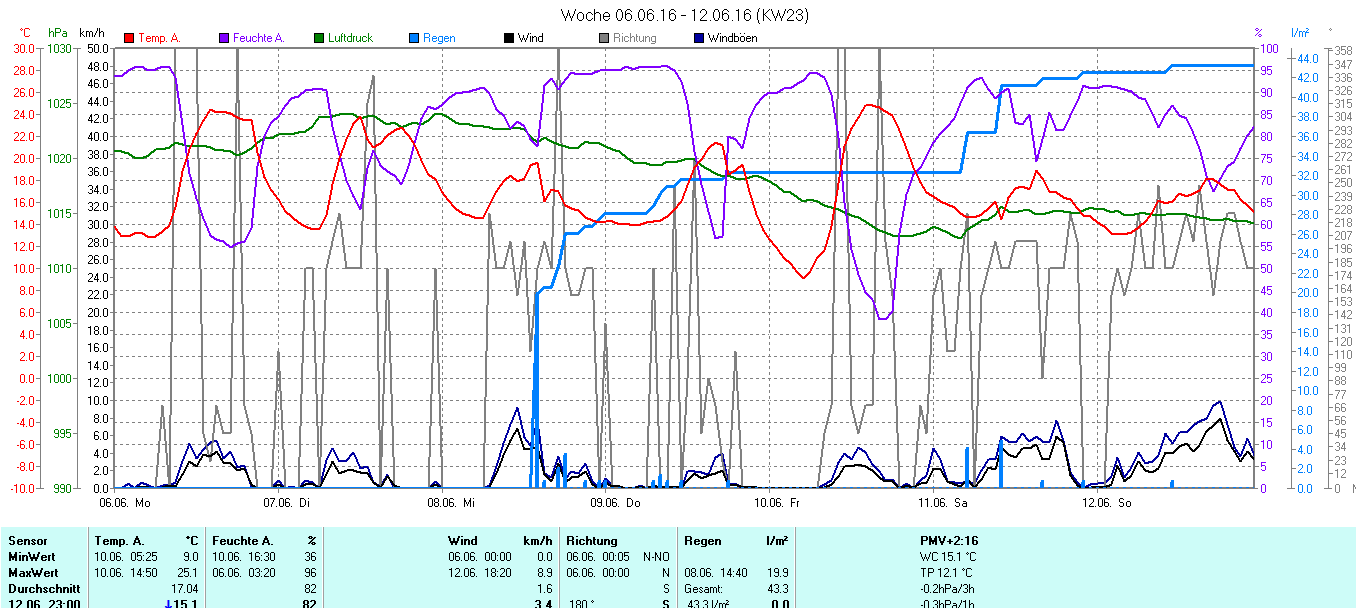The width and height of the screenshot is (1356, 608).
Task: Click the chart title Woche 06.06.16 - 12.06.16
Action: pos(684,15)
